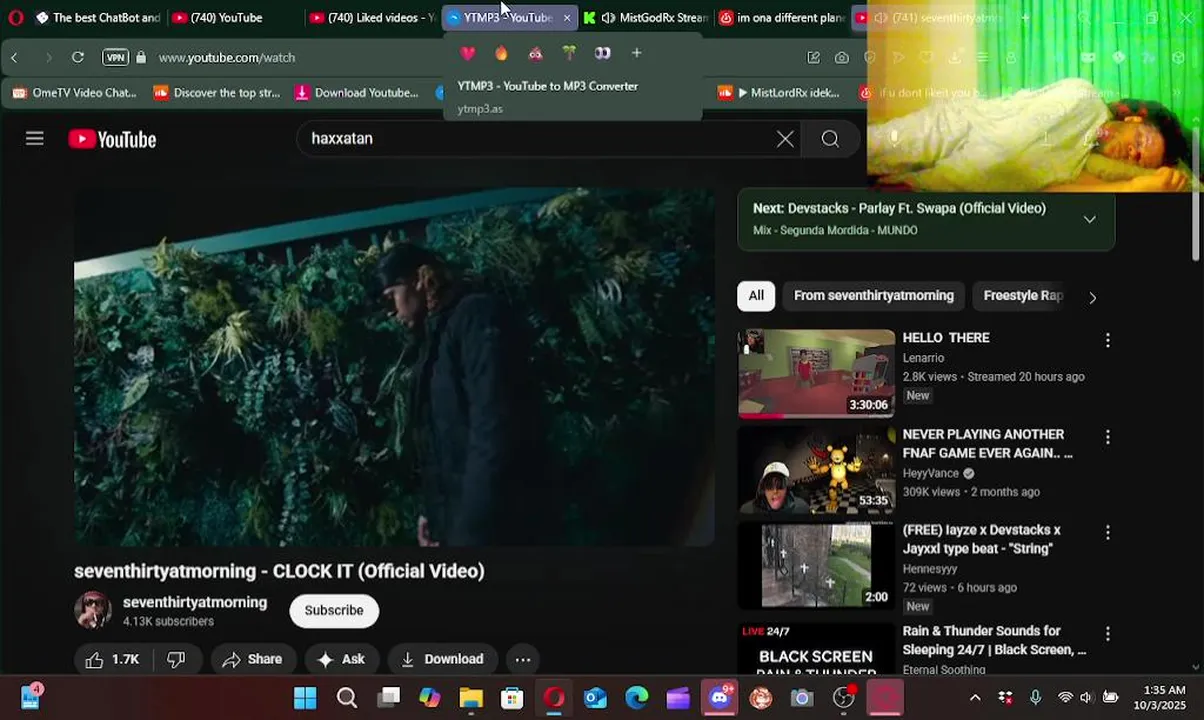Open more actions three-dot menu under video

523,659
